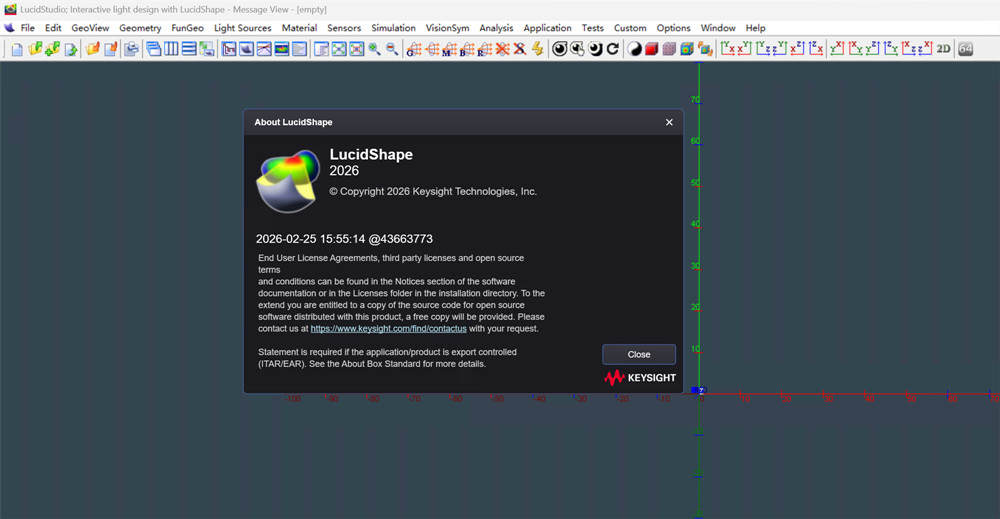Open the Material menu
Image resolution: width=1000 pixels, height=519 pixels.
coord(299,28)
